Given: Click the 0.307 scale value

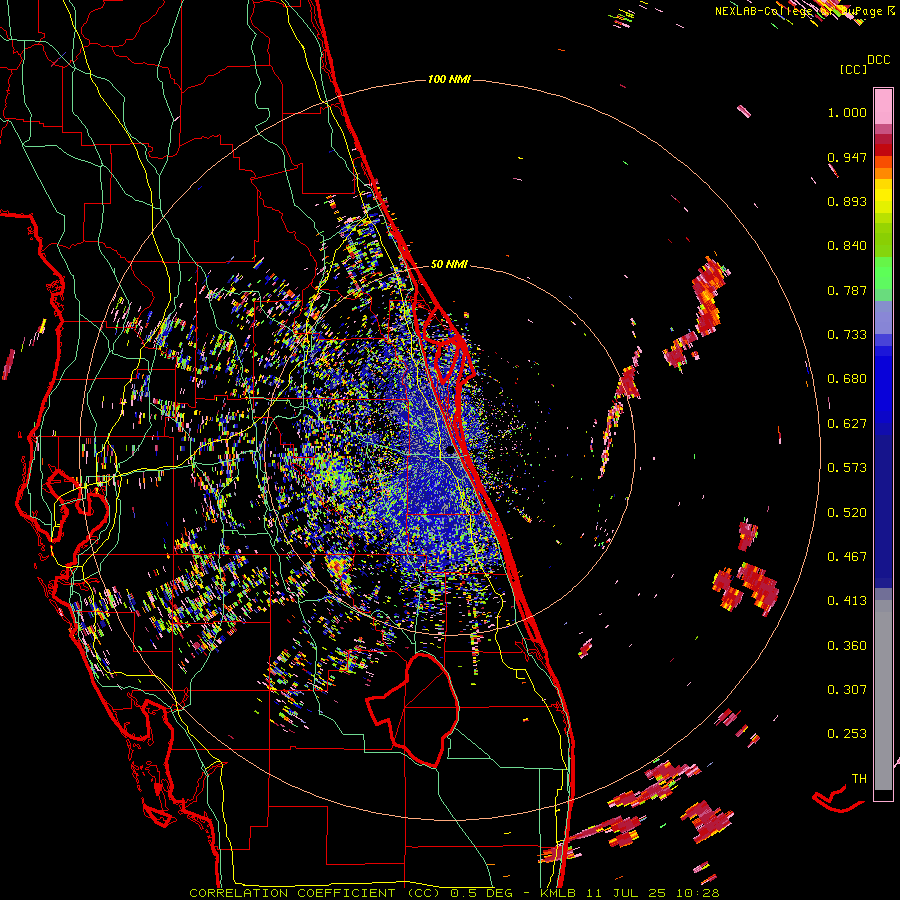Looking at the screenshot, I should tap(847, 690).
